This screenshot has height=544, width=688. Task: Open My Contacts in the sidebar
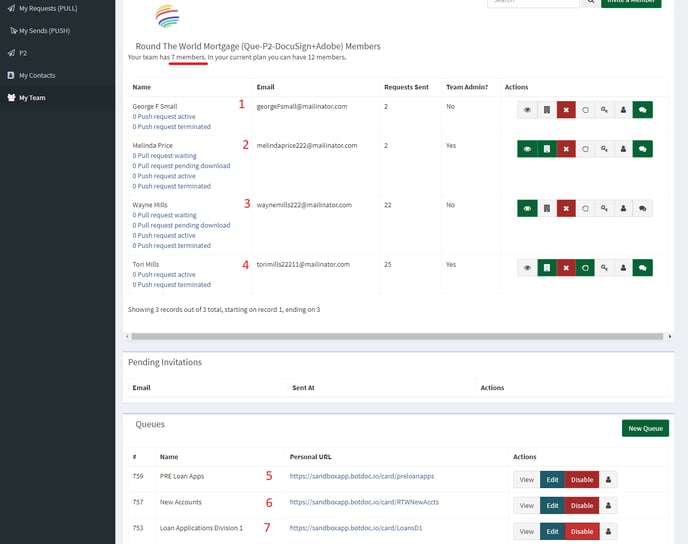point(38,75)
